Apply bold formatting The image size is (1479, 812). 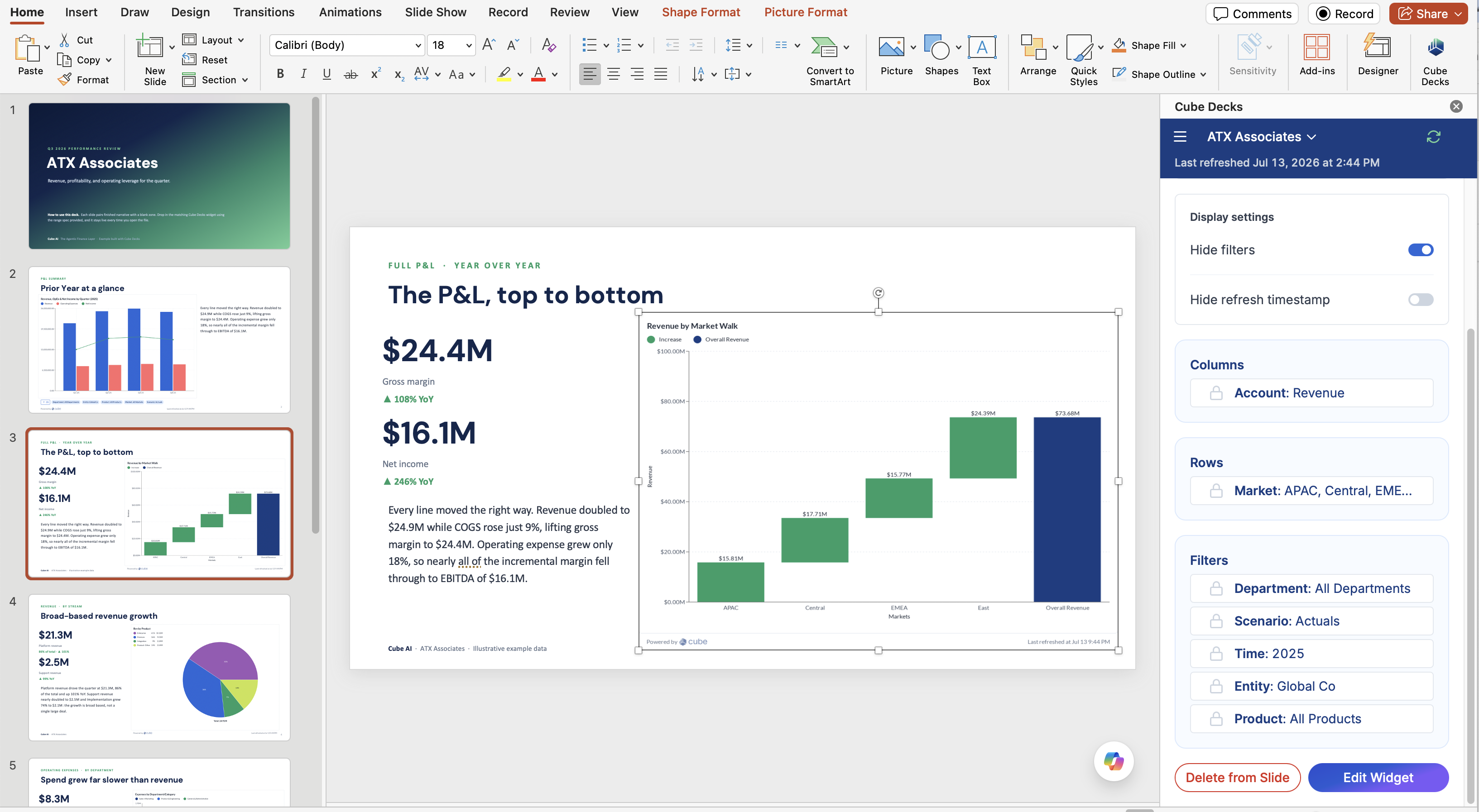[x=280, y=74]
